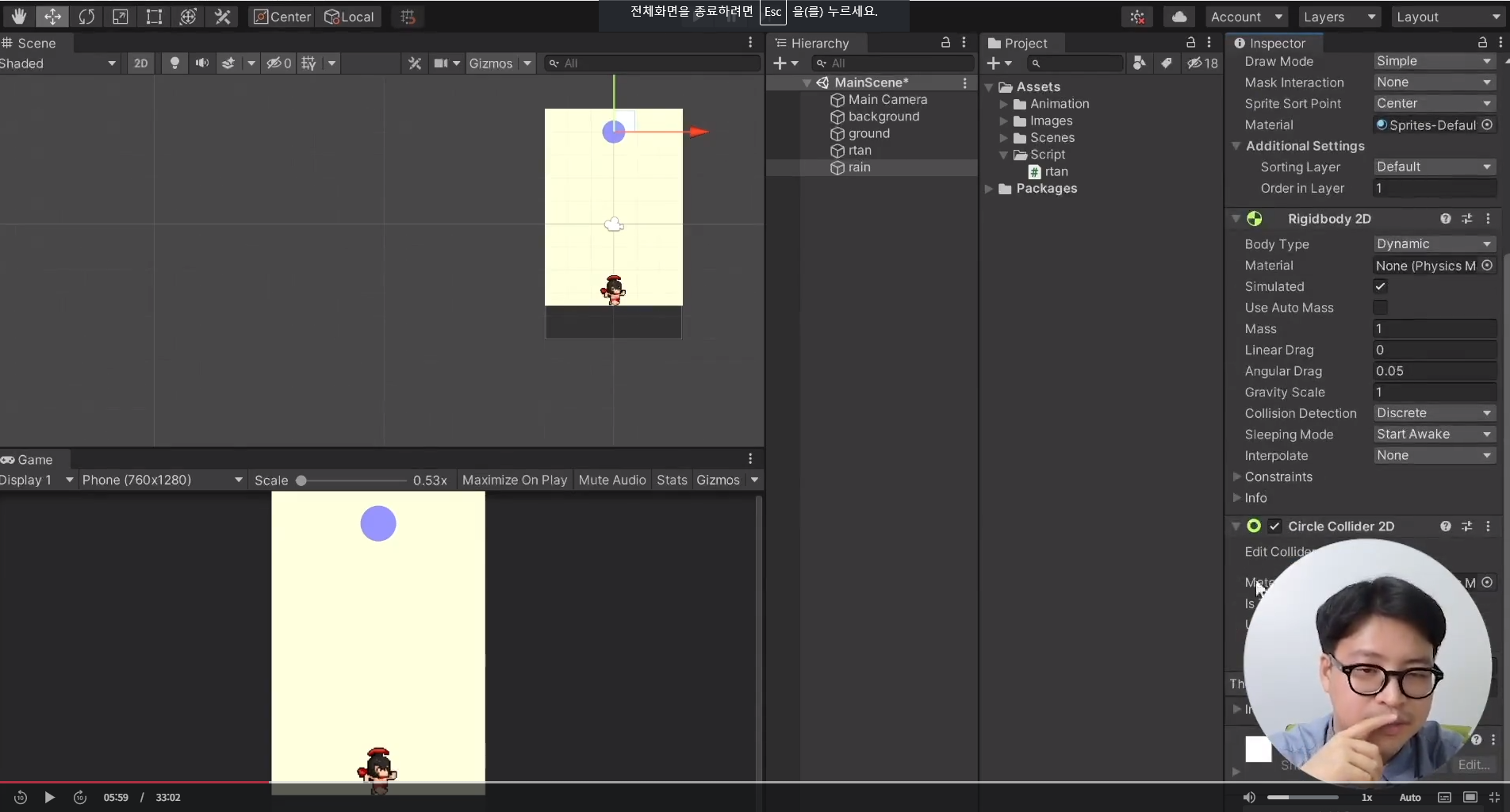
Task: Open custom editor tools icon
Action: pos(222,17)
